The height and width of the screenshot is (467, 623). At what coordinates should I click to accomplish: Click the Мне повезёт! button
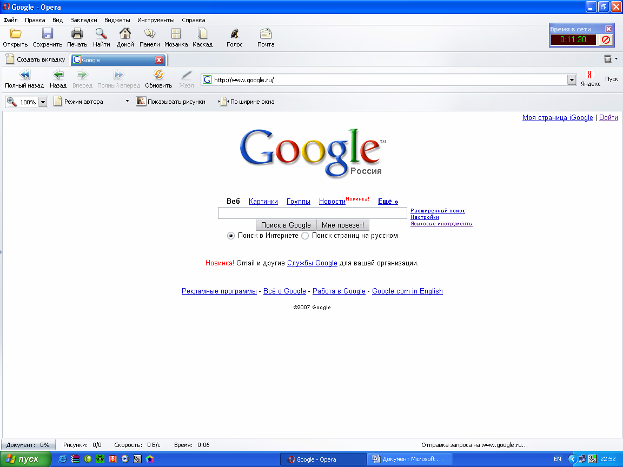(x=343, y=225)
